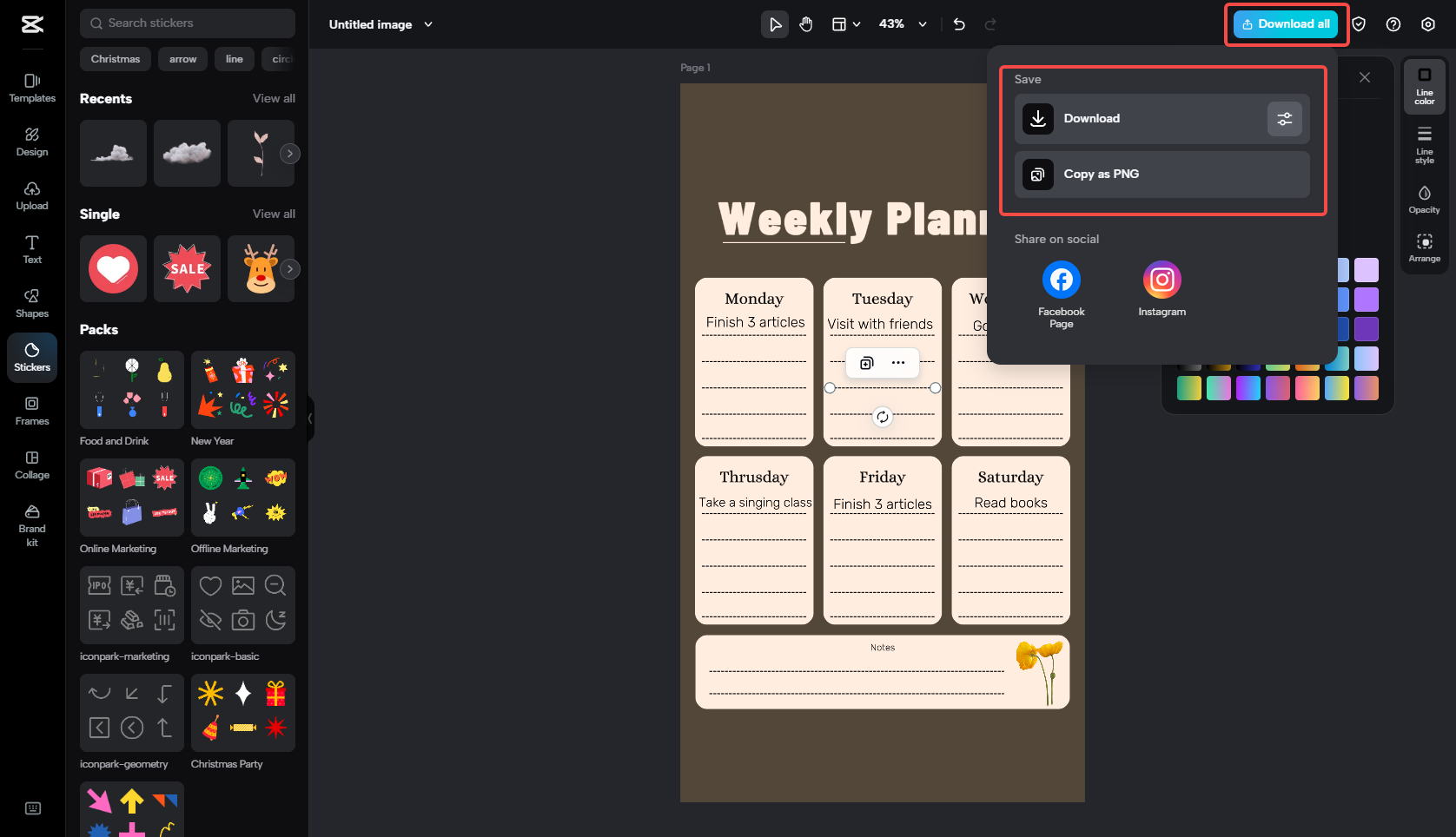
Task: Pick a purple color swatch
Action: pos(1367,299)
